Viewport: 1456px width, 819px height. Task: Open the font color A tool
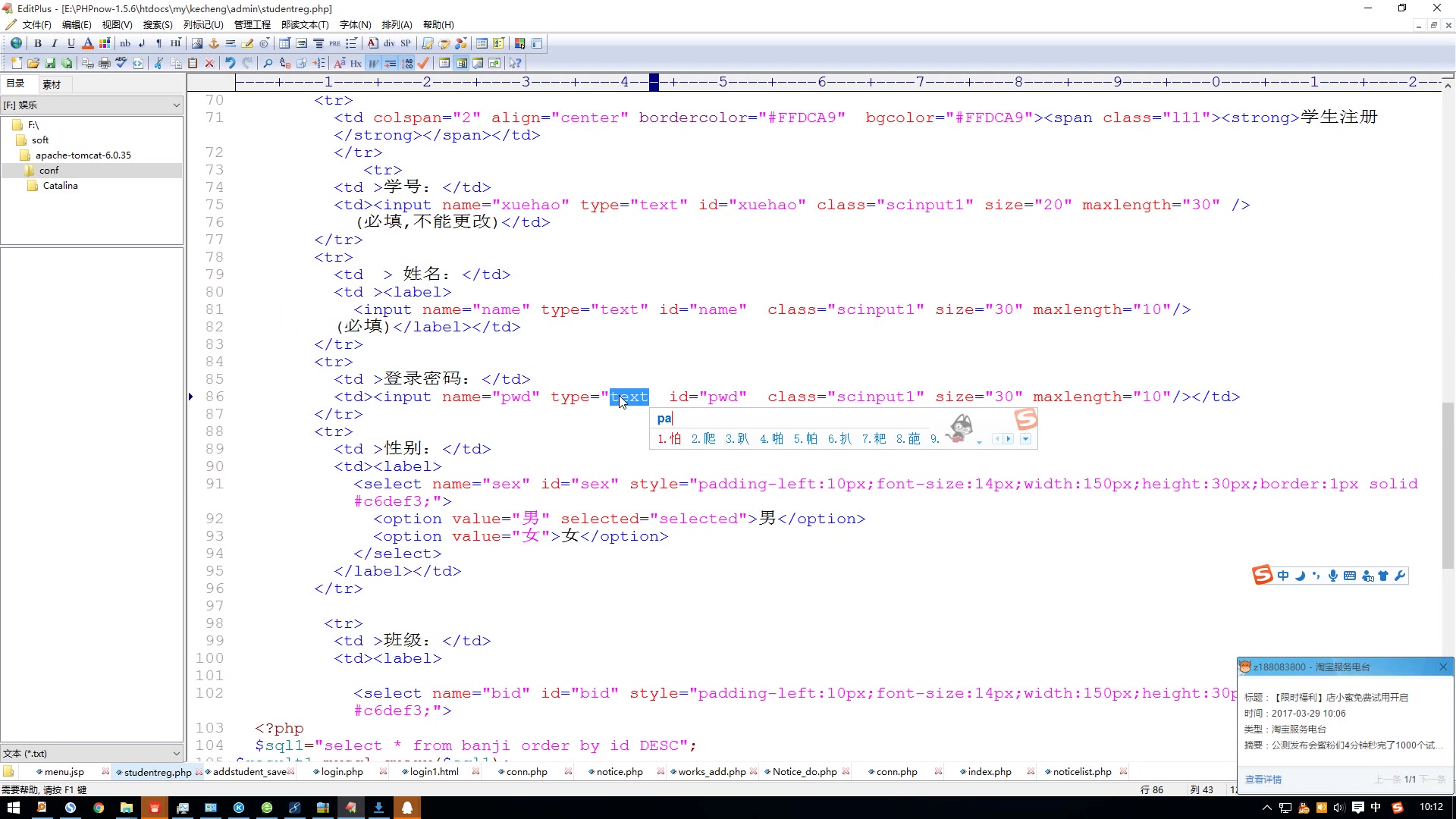(x=88, y=43)
